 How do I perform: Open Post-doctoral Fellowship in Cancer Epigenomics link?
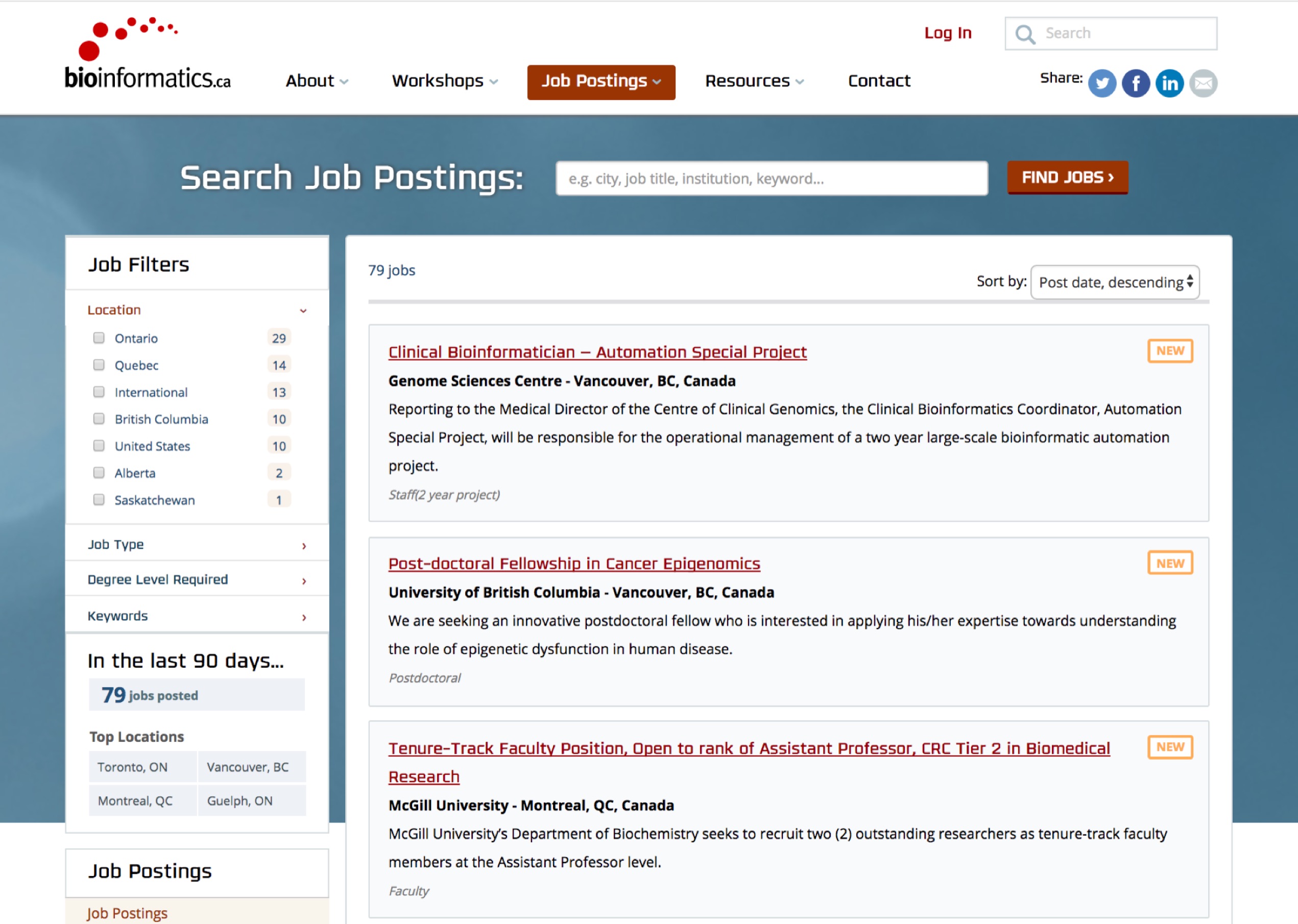(x=573, y=564)
